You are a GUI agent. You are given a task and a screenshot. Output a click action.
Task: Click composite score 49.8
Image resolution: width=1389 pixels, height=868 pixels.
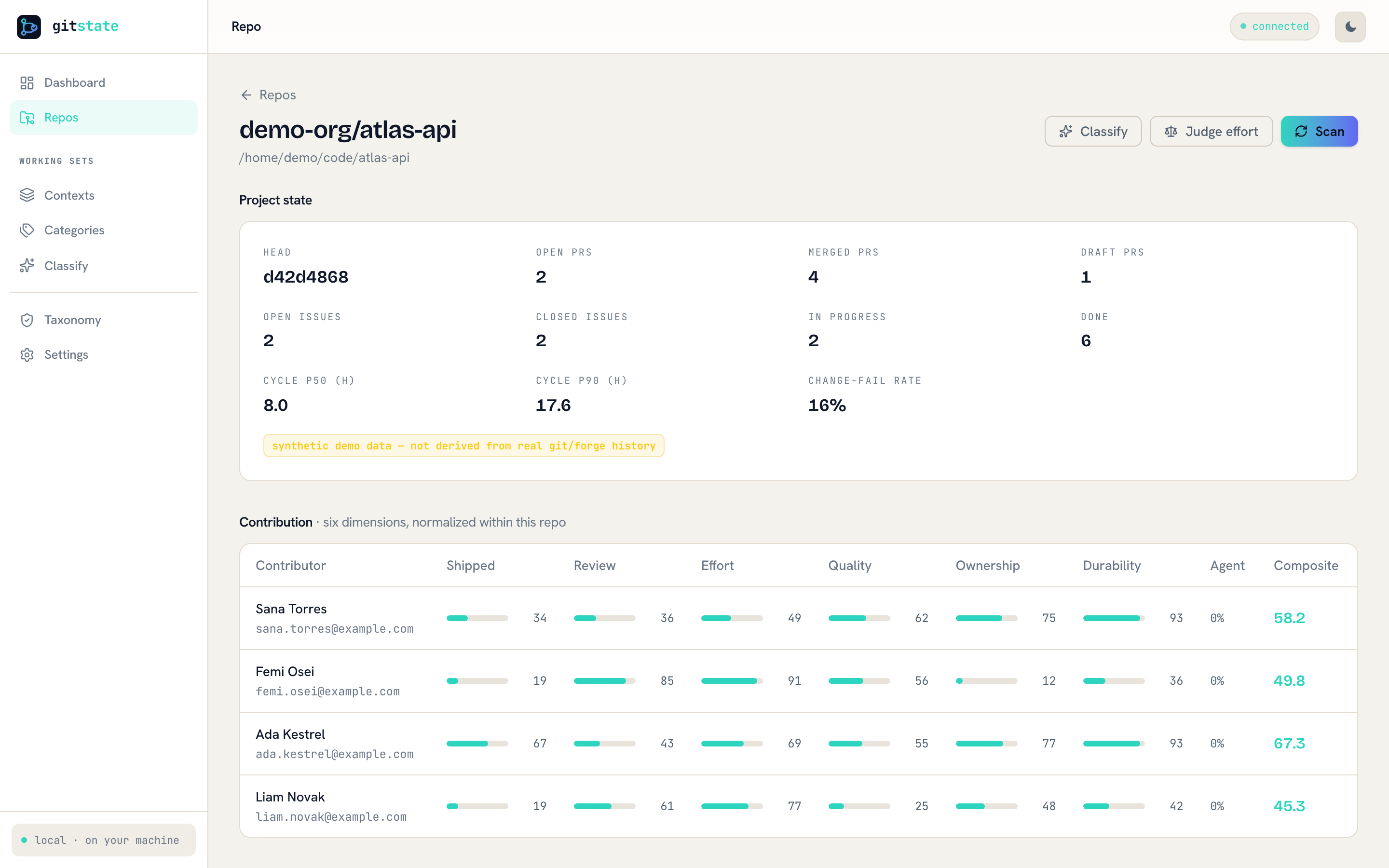[1289, 681]
